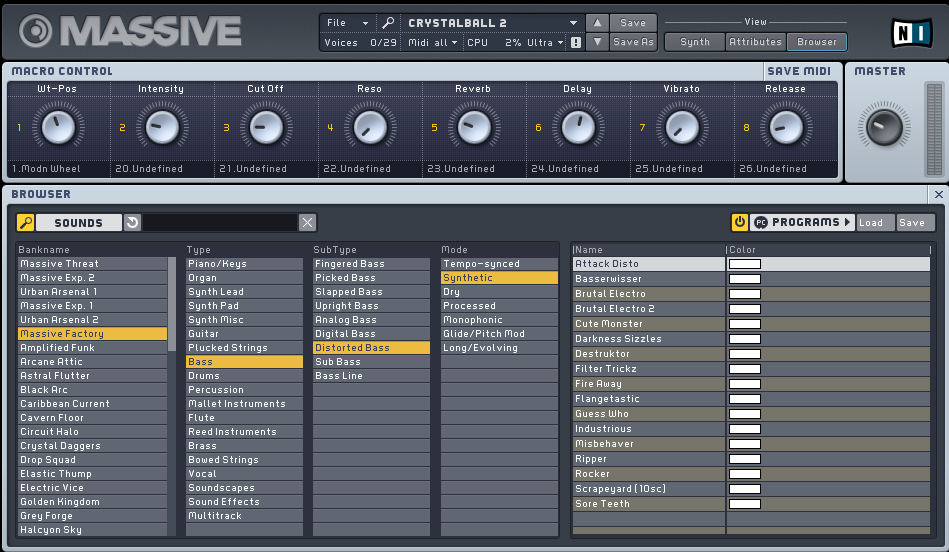Click the yellow search magnifier icon in Browser

point(26,223)
